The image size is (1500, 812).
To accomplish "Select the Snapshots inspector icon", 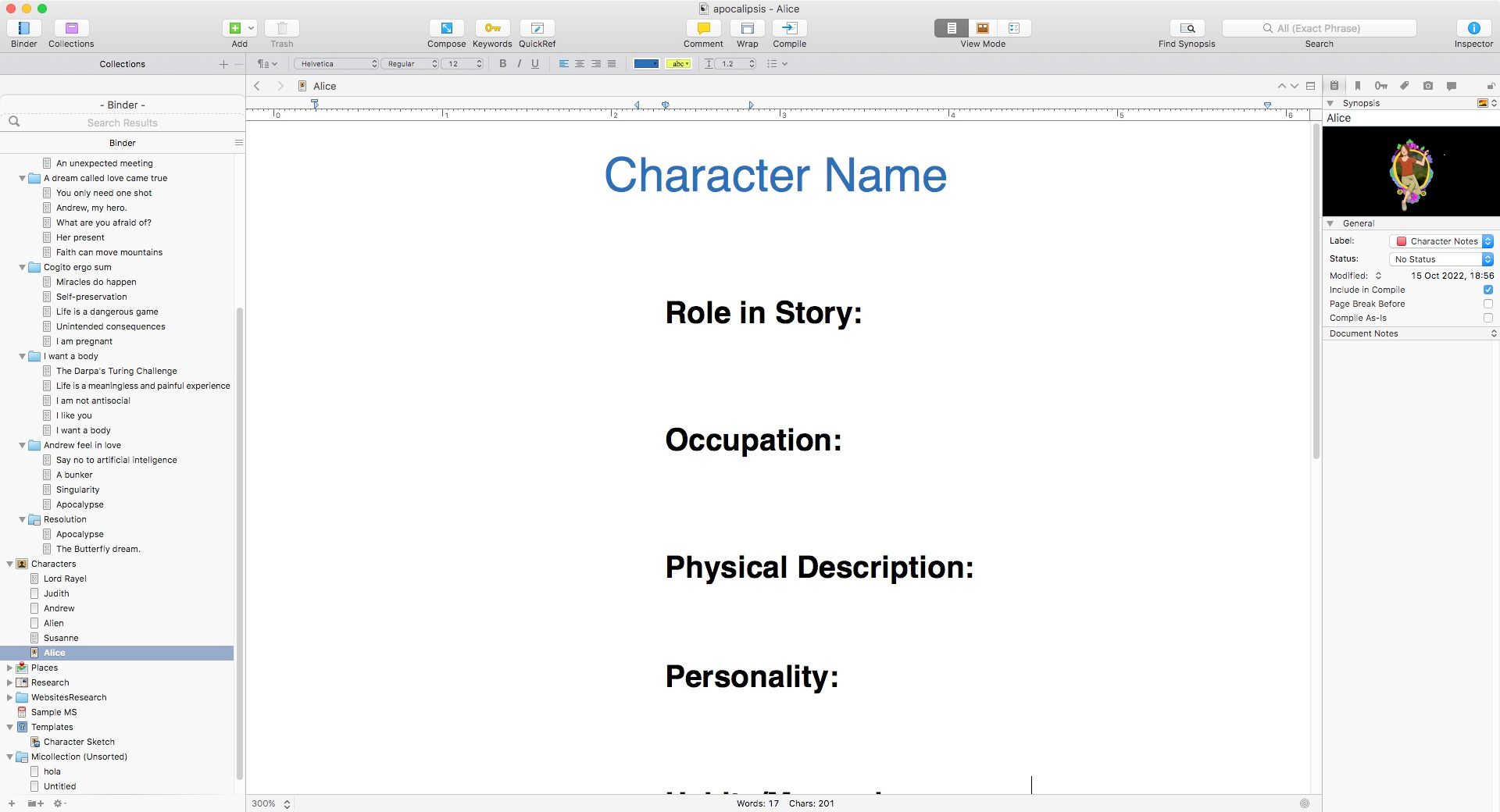I will pos(1427,86).
